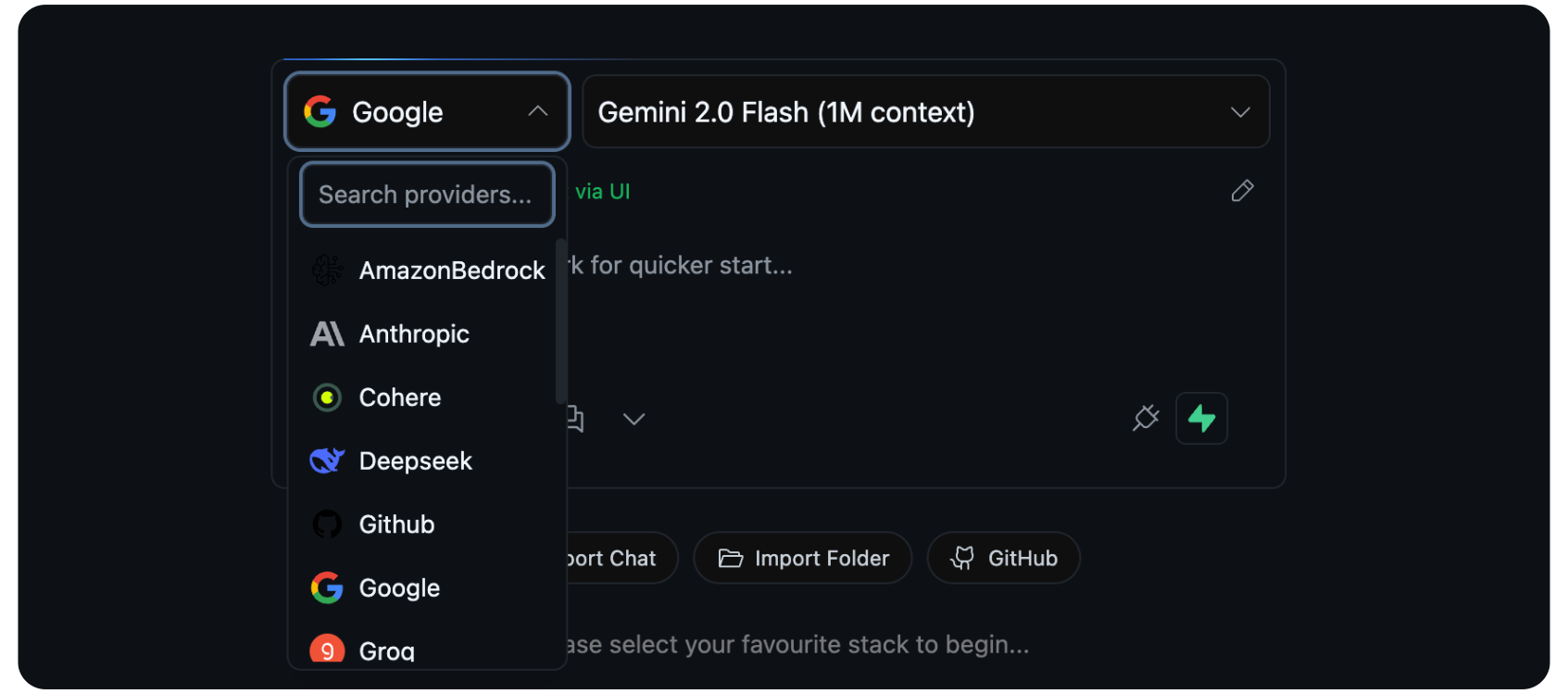Click the orange Groq icon
1568x694 pixels.
[326, 650]
